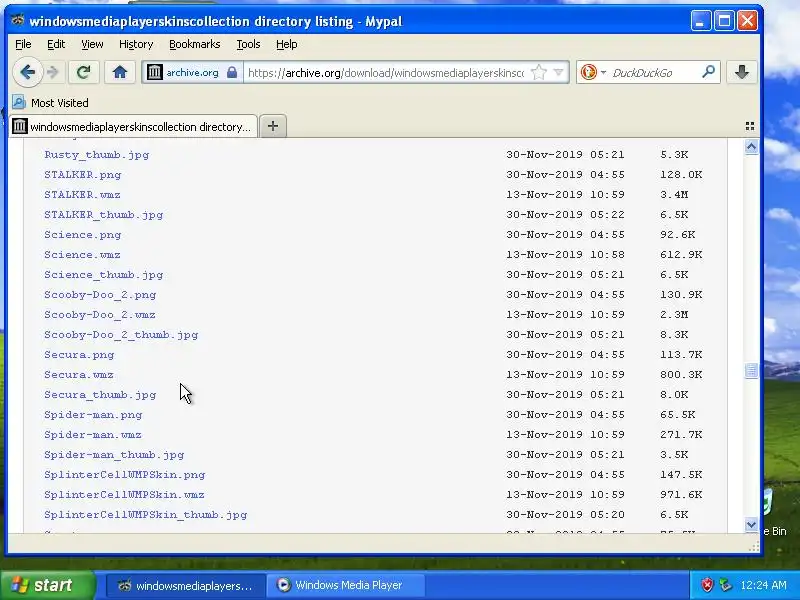Open Spider-man_thumb.jpg link

point(114,455)
